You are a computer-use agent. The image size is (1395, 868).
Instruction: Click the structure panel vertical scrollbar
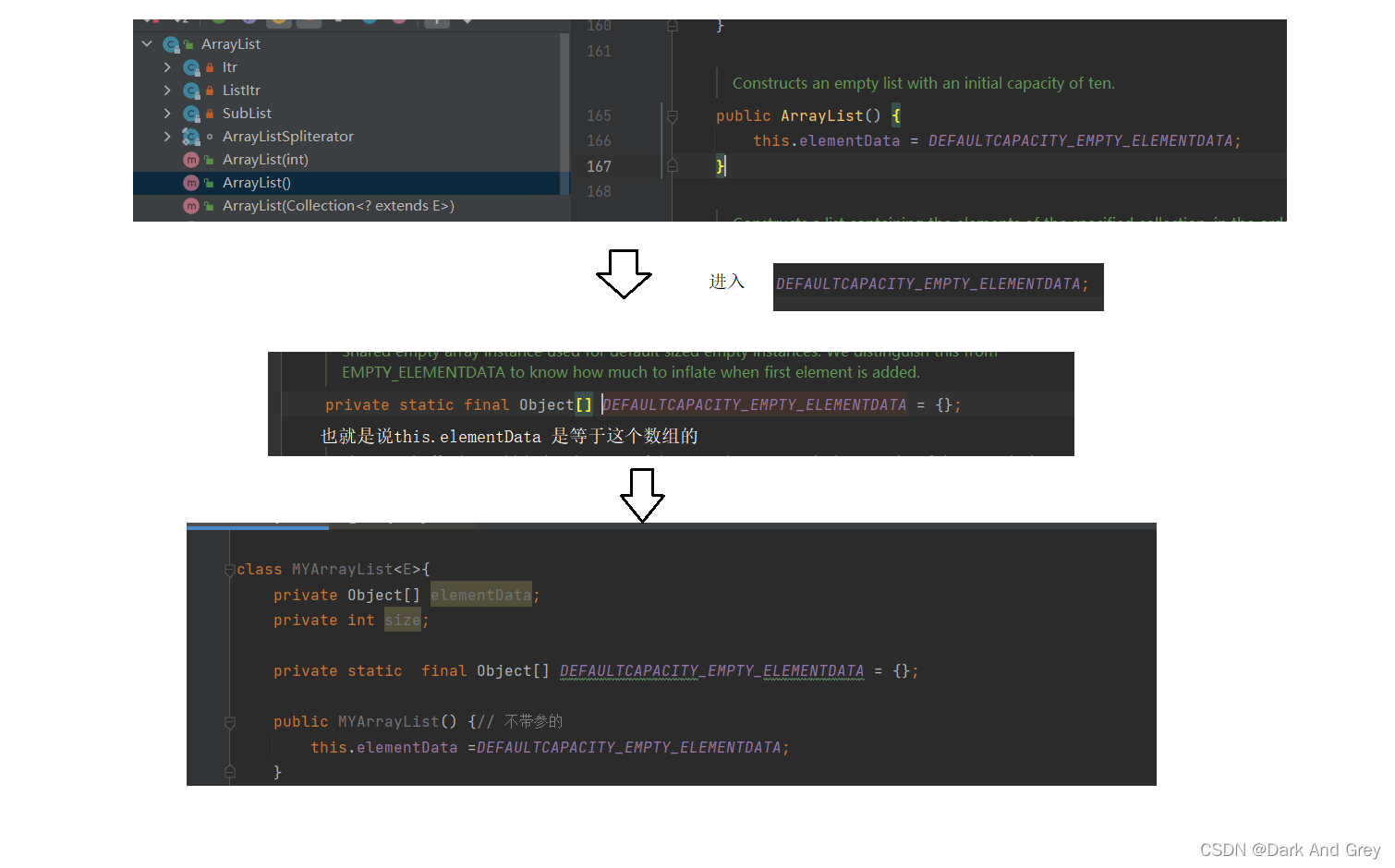click(x=564, y=114)
